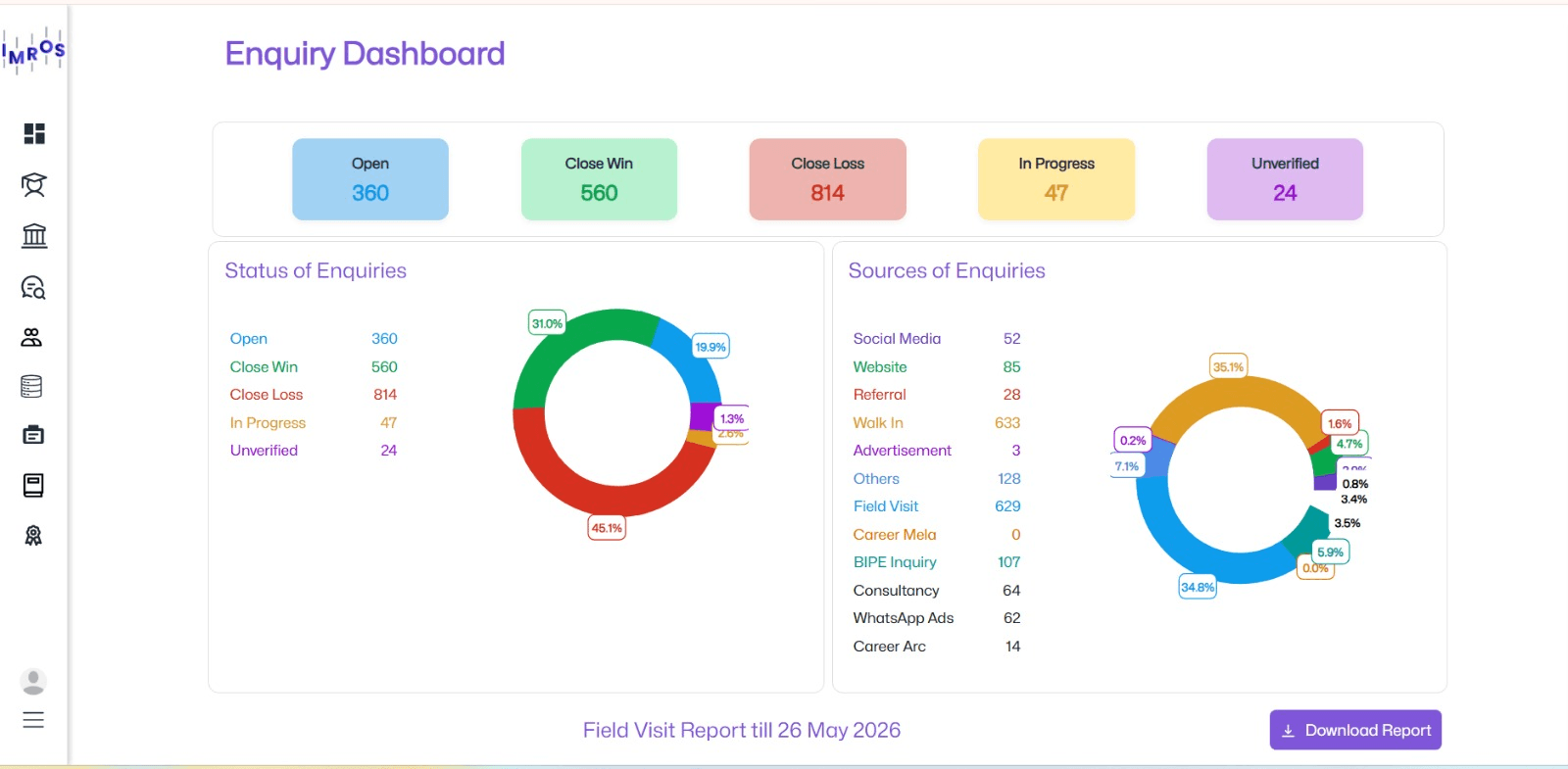
Task: Click Field Visit in sources list
Action: (x=886, y=506)
